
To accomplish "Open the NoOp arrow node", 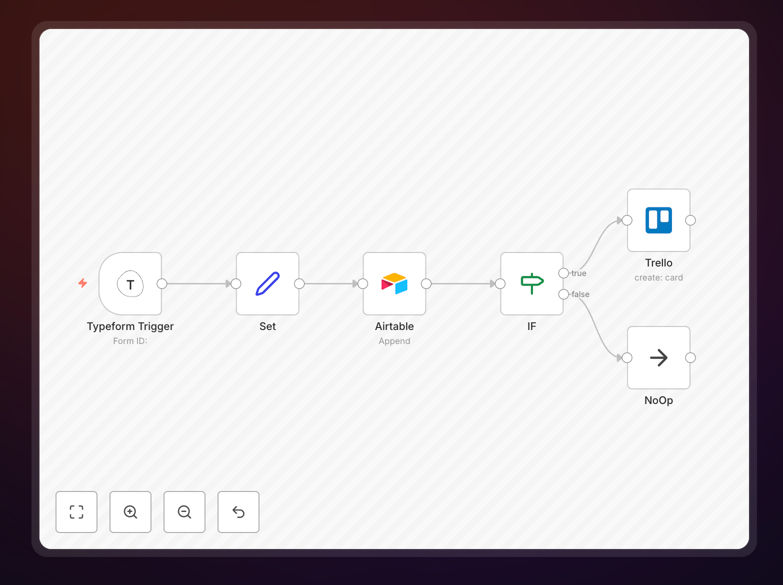I will 659,358.
